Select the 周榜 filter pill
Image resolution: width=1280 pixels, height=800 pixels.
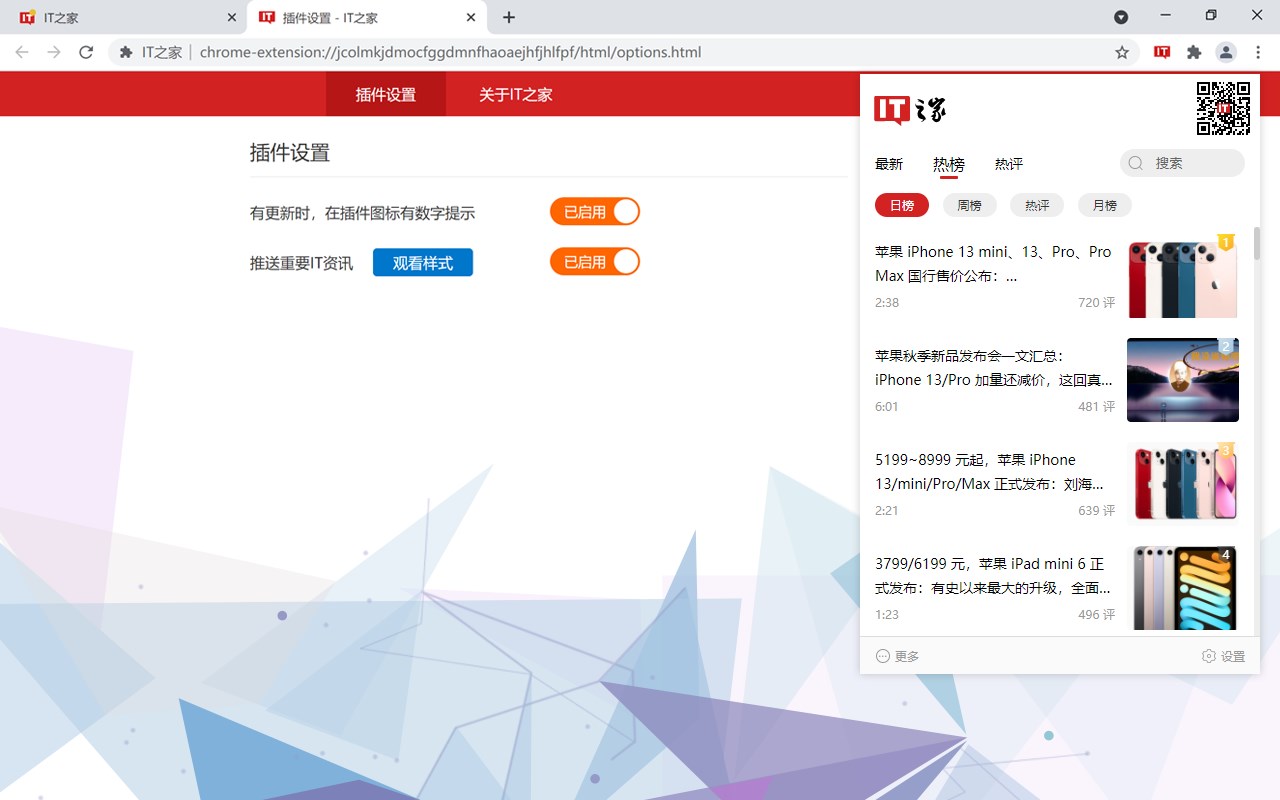[x=969, y=205]
